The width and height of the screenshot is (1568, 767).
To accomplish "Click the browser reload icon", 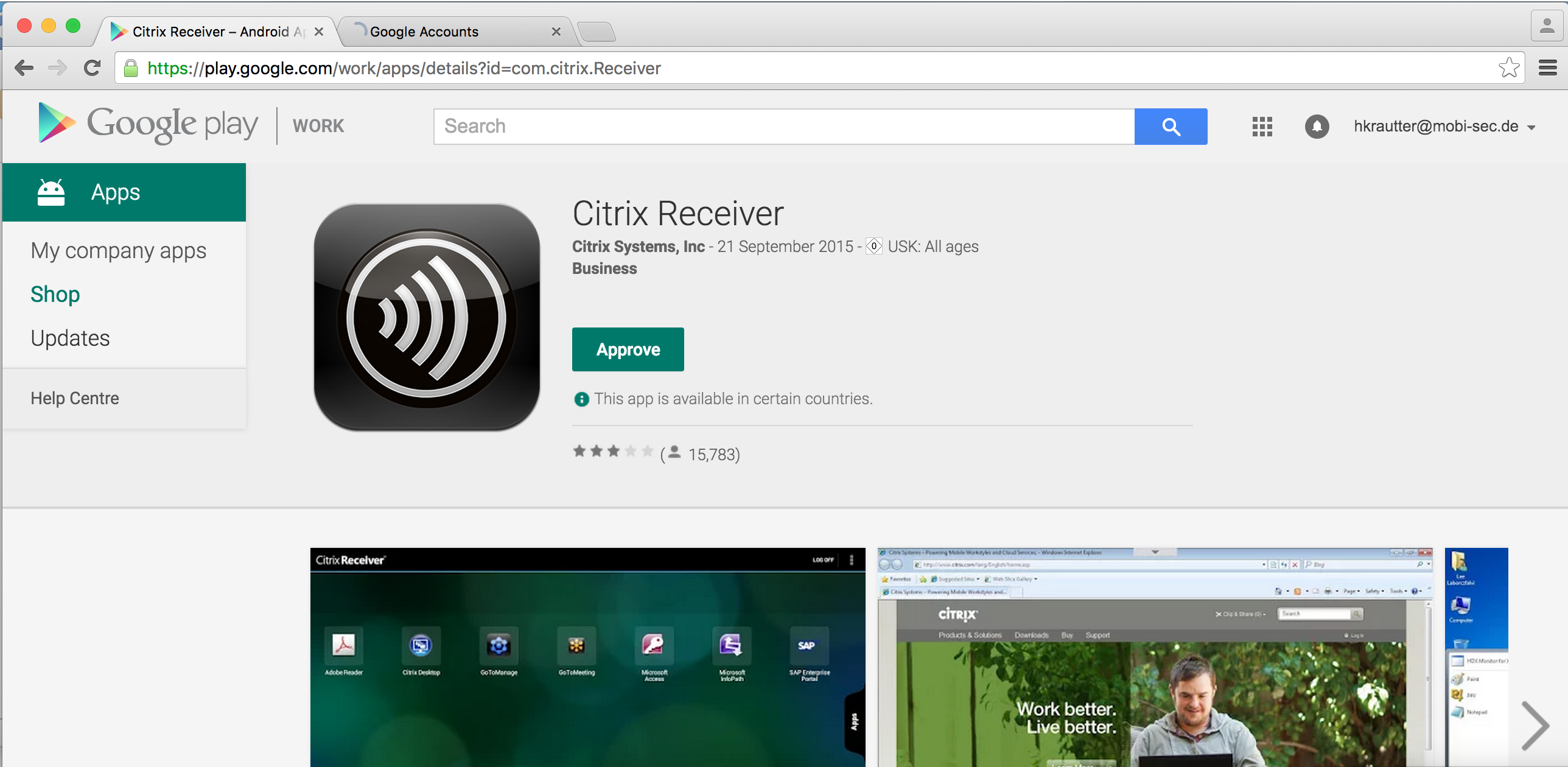I will coord(92,68).
